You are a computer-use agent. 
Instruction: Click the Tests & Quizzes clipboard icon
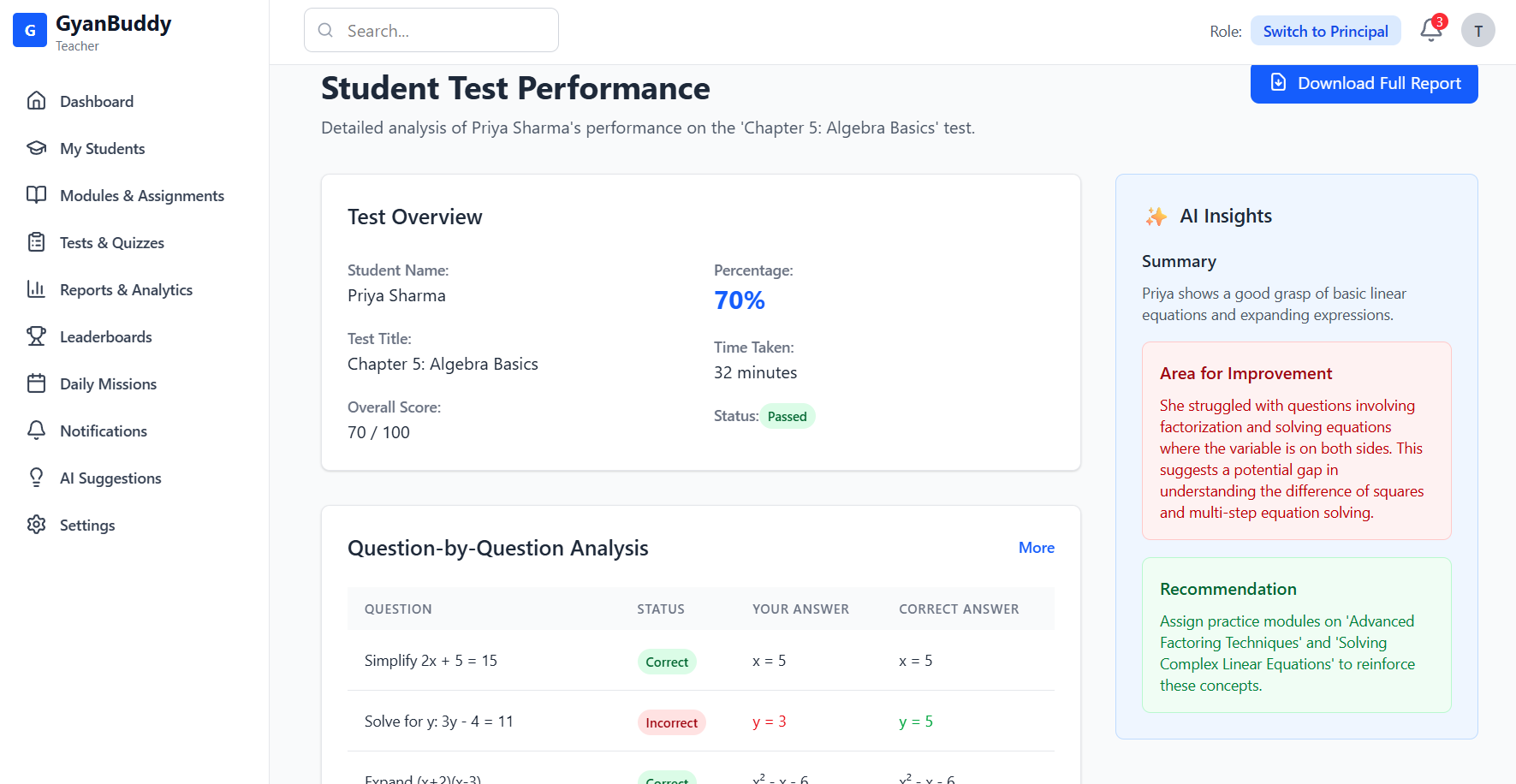click(x=36, y=242)
